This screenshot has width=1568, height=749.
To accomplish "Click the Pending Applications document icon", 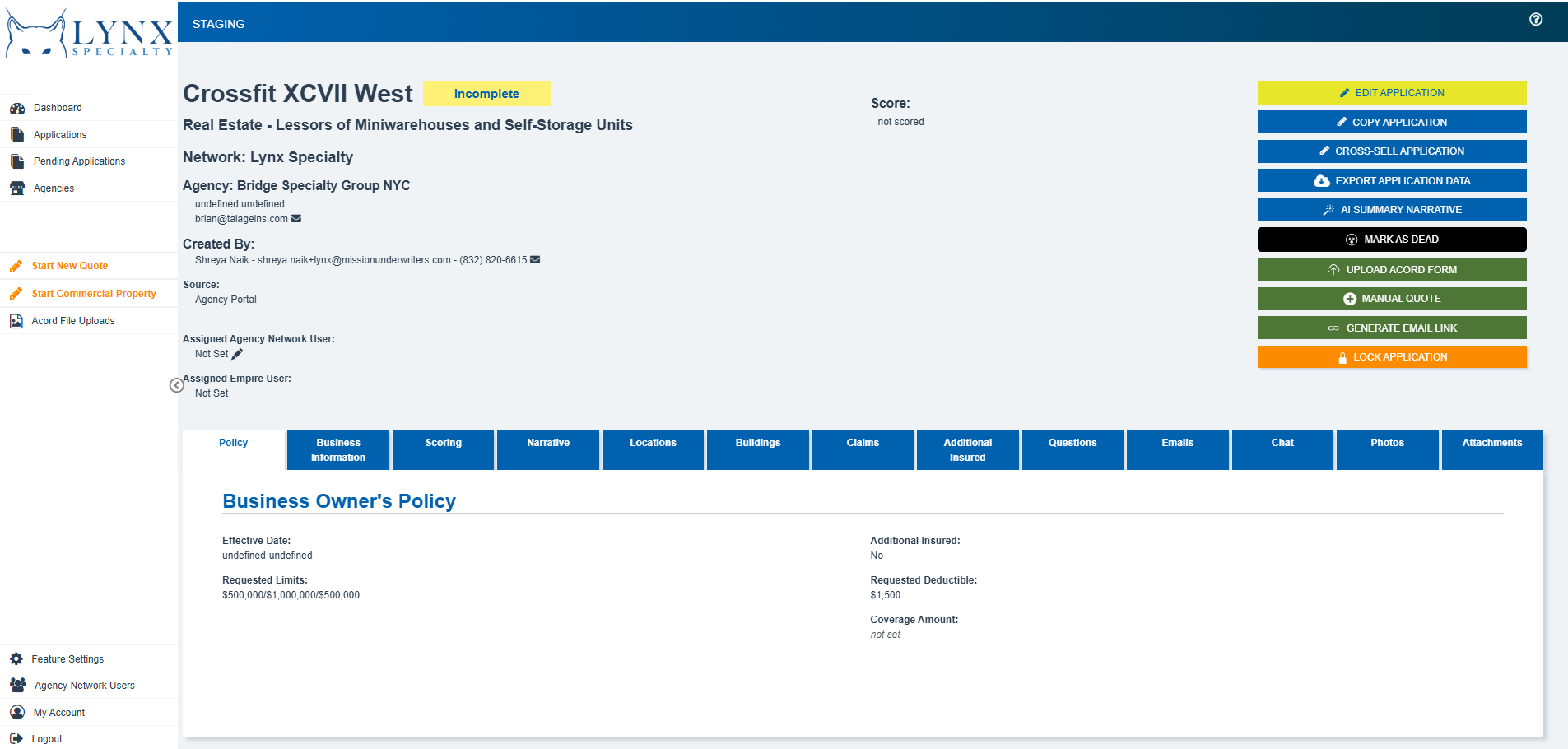I will (x=17, y=161).
